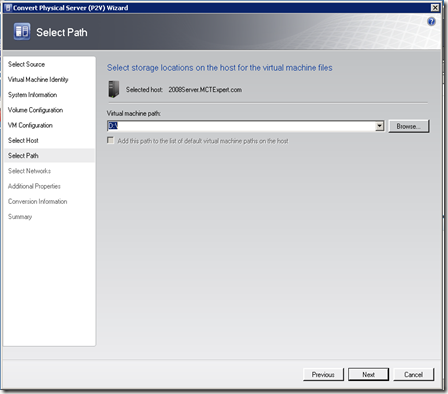Click the 'Selected host:' label
The height and width of the screenshot is (394, 448).
click(x=144, y=90)
